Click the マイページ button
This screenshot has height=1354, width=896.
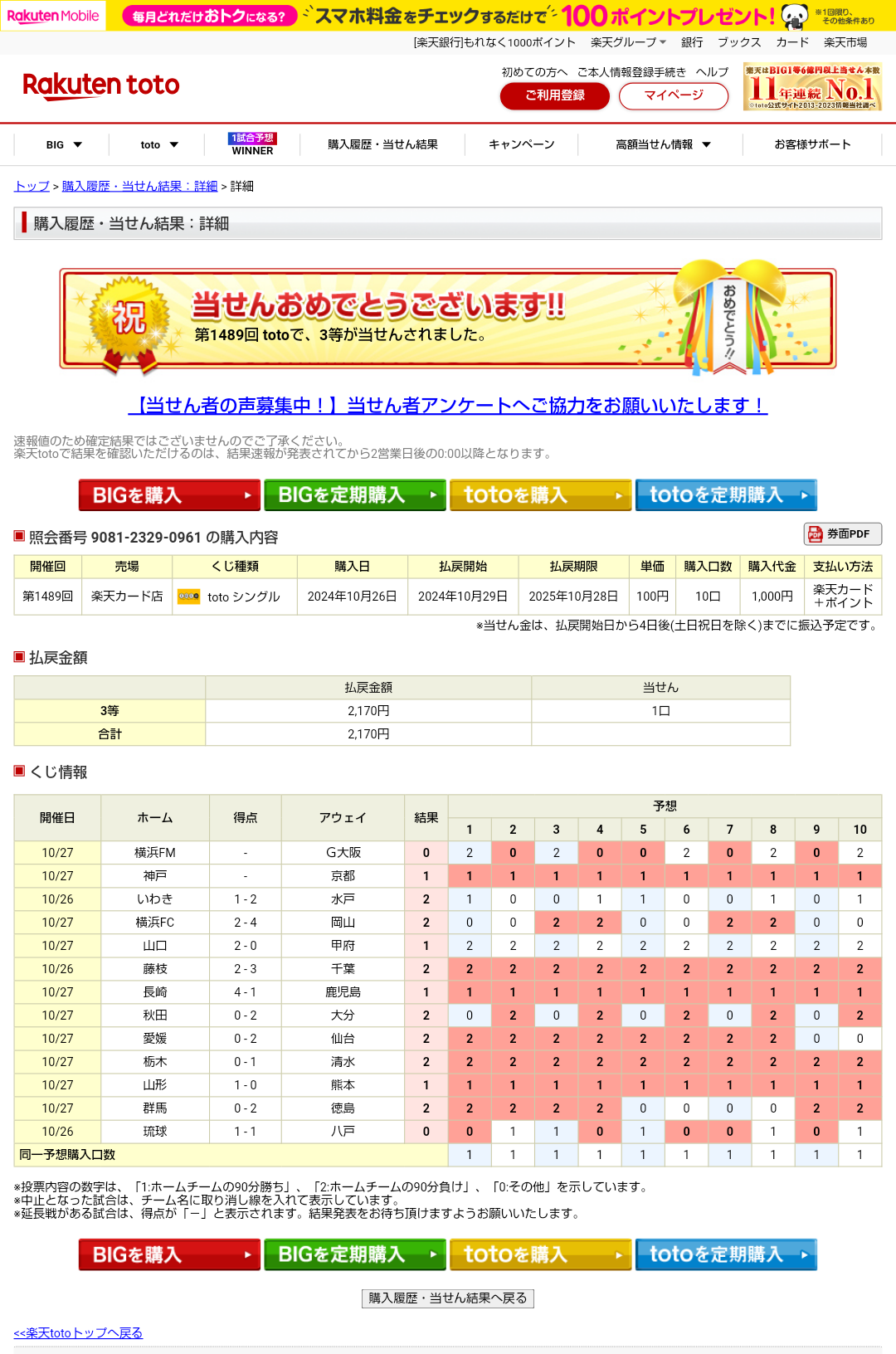[x=674, y=95]
